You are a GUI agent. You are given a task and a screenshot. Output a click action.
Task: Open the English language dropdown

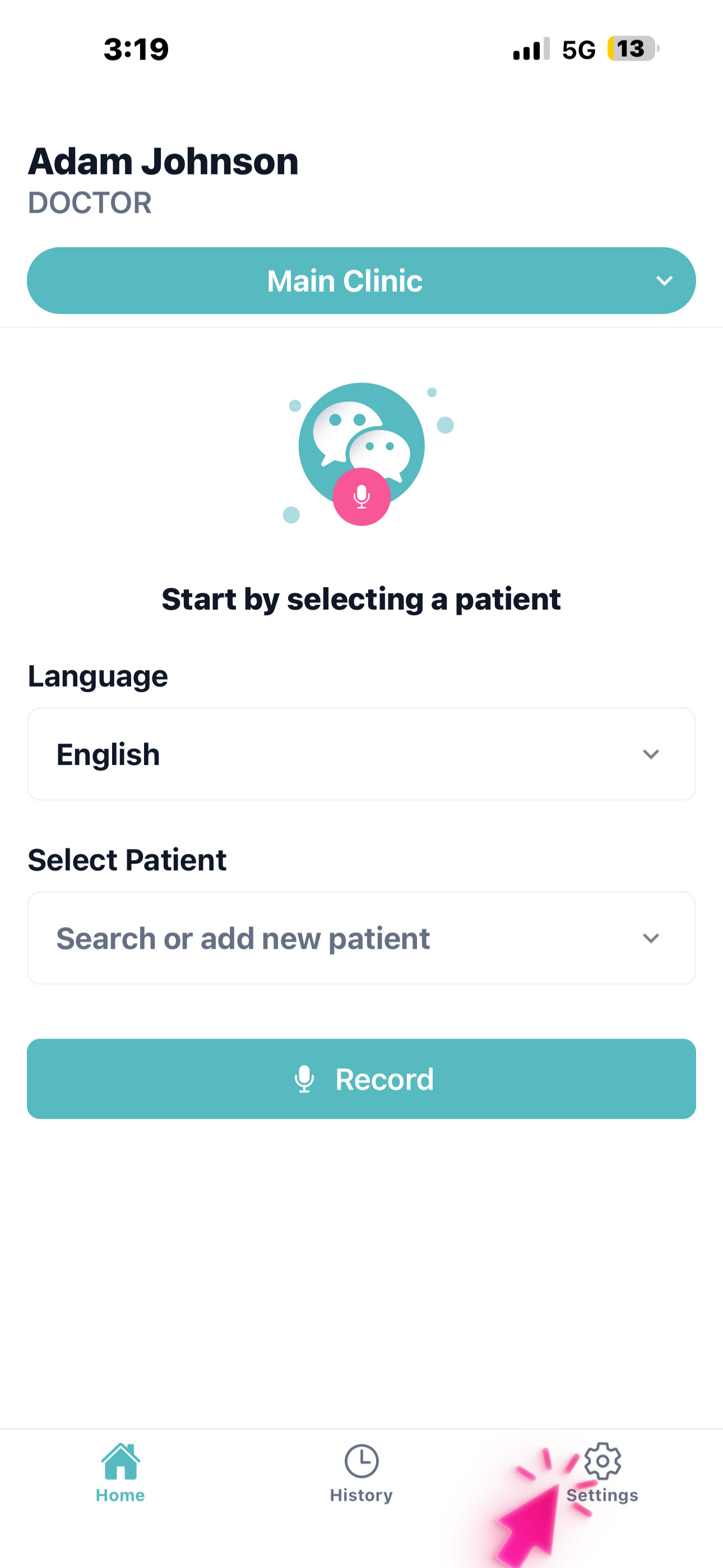[x=361, y=754]
